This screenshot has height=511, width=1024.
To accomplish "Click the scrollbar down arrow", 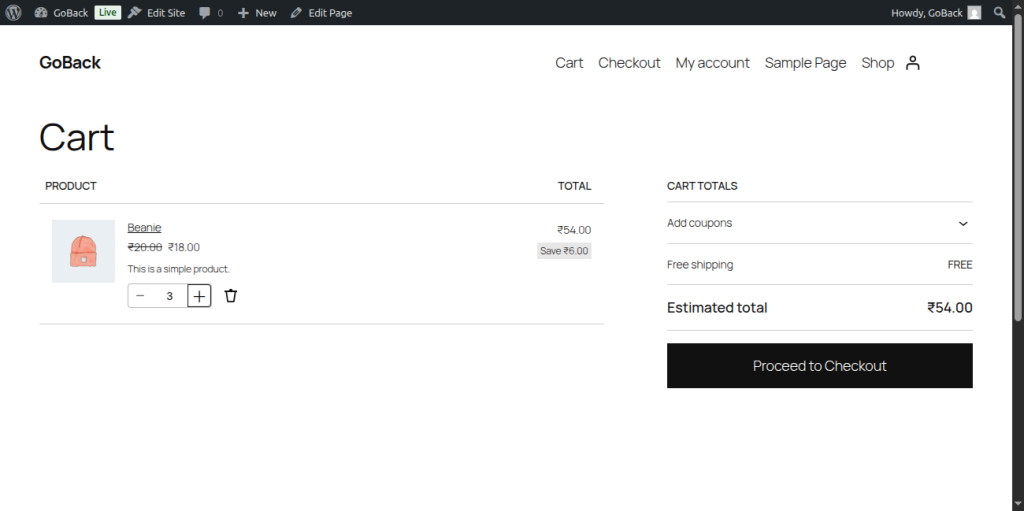I will [x=1017, y=505].
